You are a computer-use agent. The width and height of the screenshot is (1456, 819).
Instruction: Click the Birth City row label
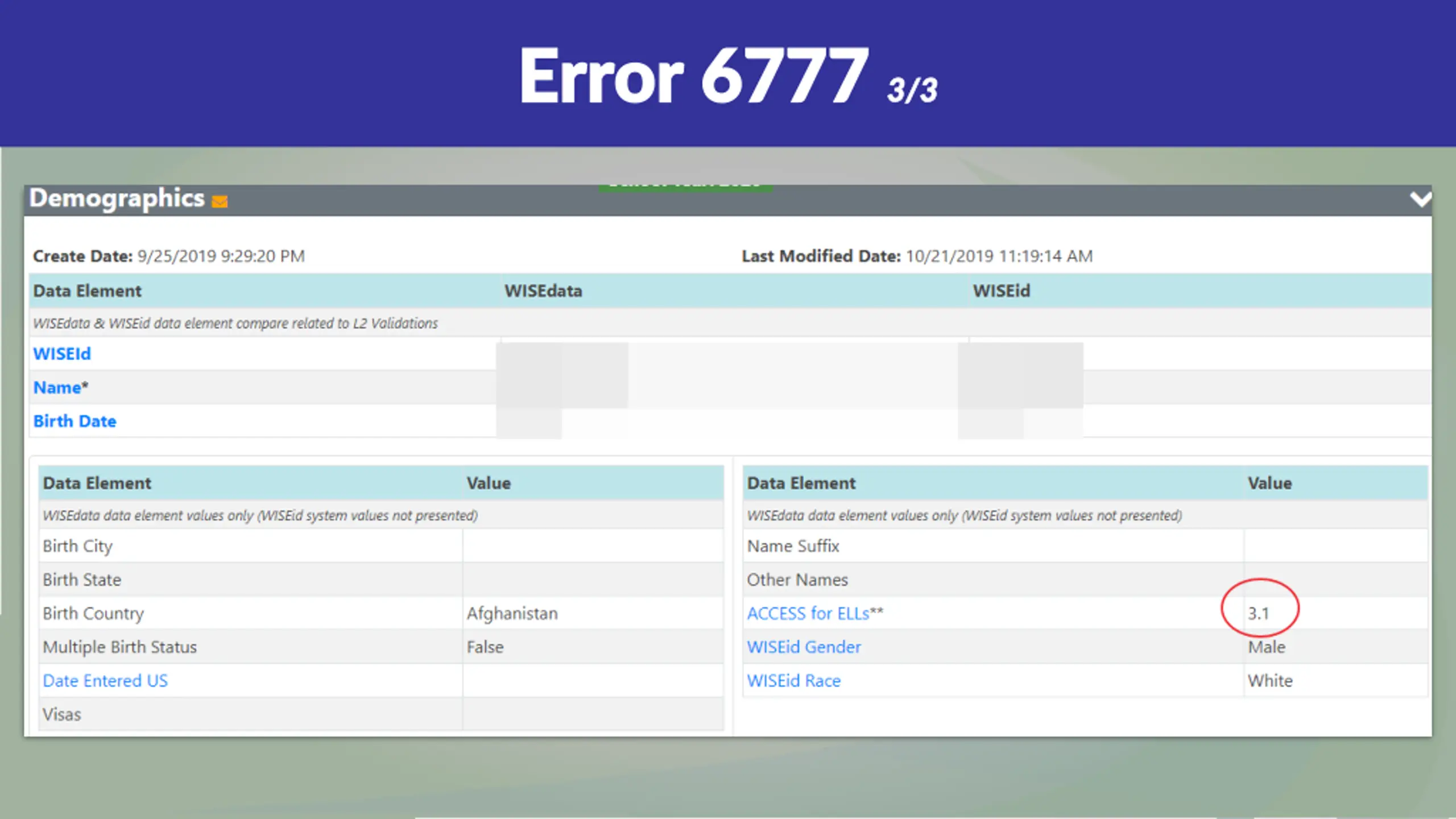[77, 546]
